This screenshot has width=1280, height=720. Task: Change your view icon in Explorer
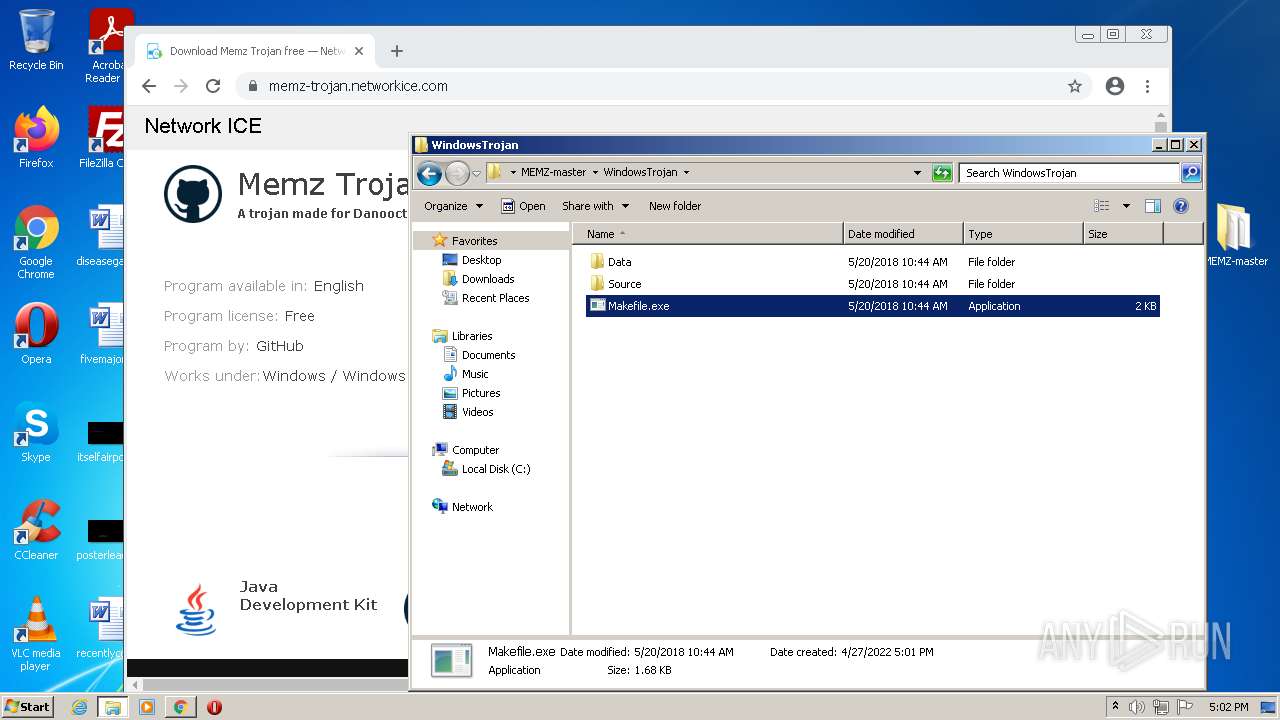tap(1101, 206)
